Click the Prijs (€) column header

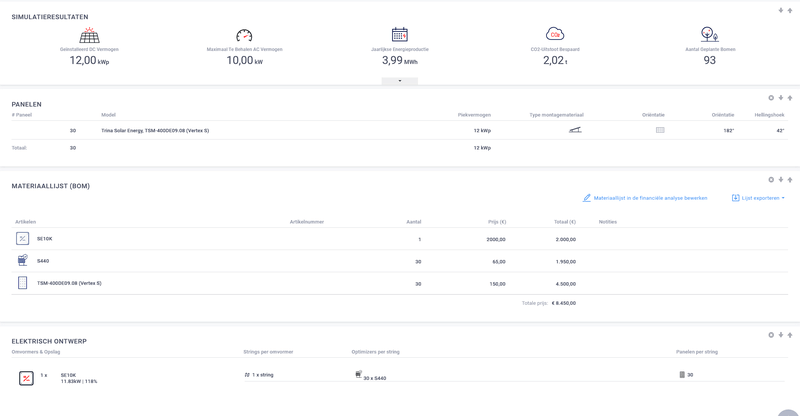[497, 222]
